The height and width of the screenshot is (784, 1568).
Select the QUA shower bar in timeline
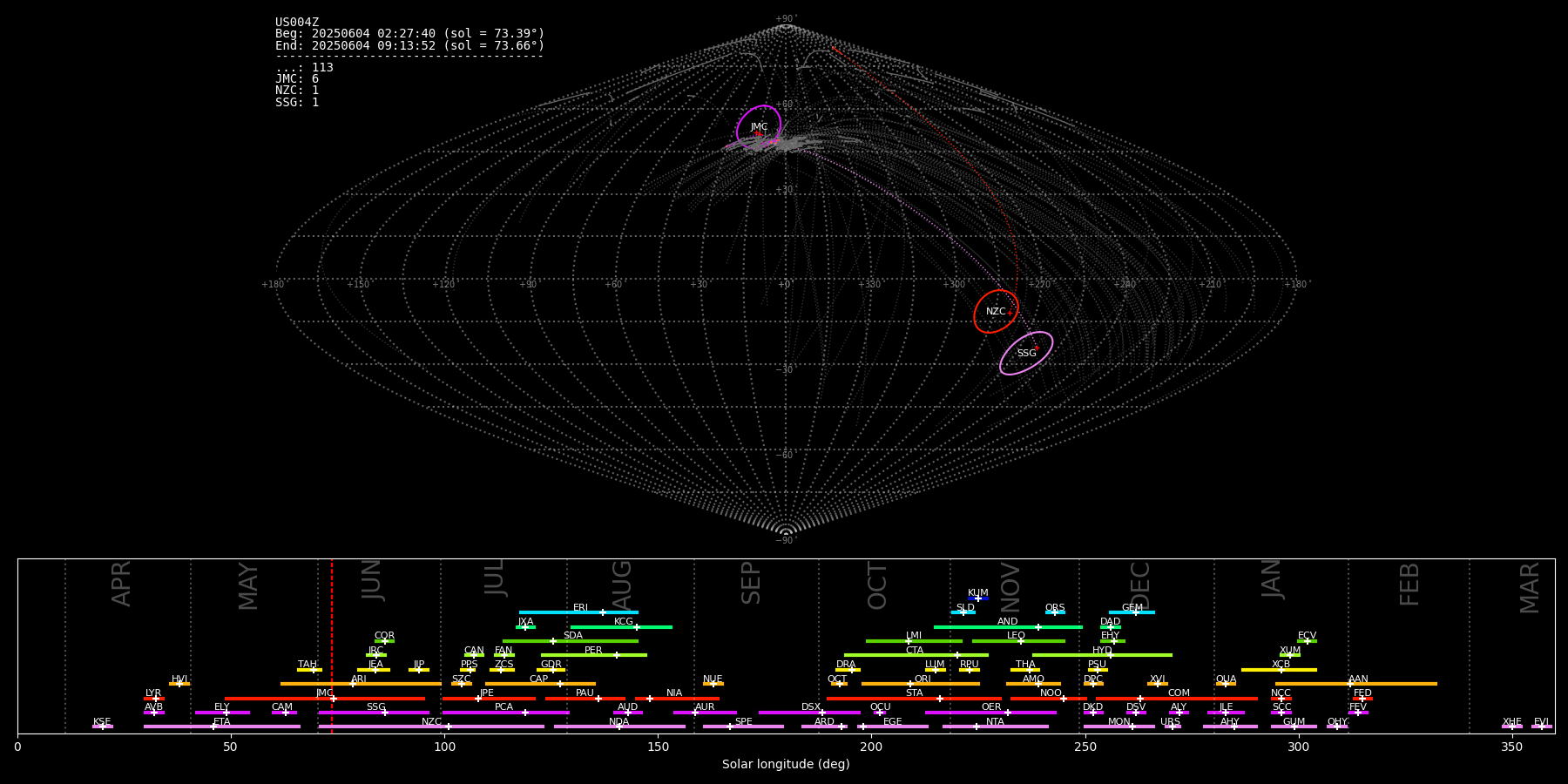[1226, 684]
